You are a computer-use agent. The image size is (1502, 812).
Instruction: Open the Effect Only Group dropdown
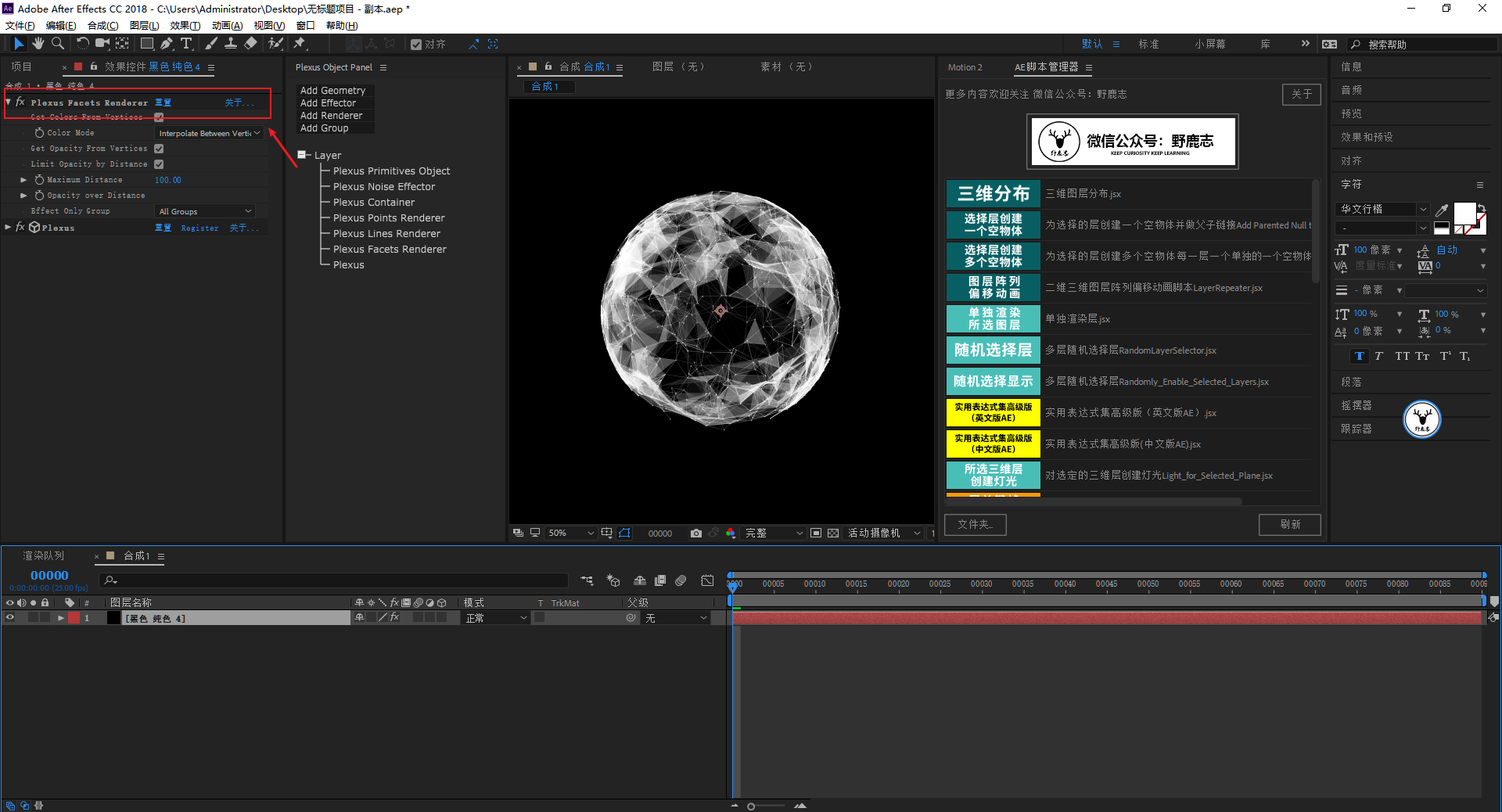[x=205, y=211]
